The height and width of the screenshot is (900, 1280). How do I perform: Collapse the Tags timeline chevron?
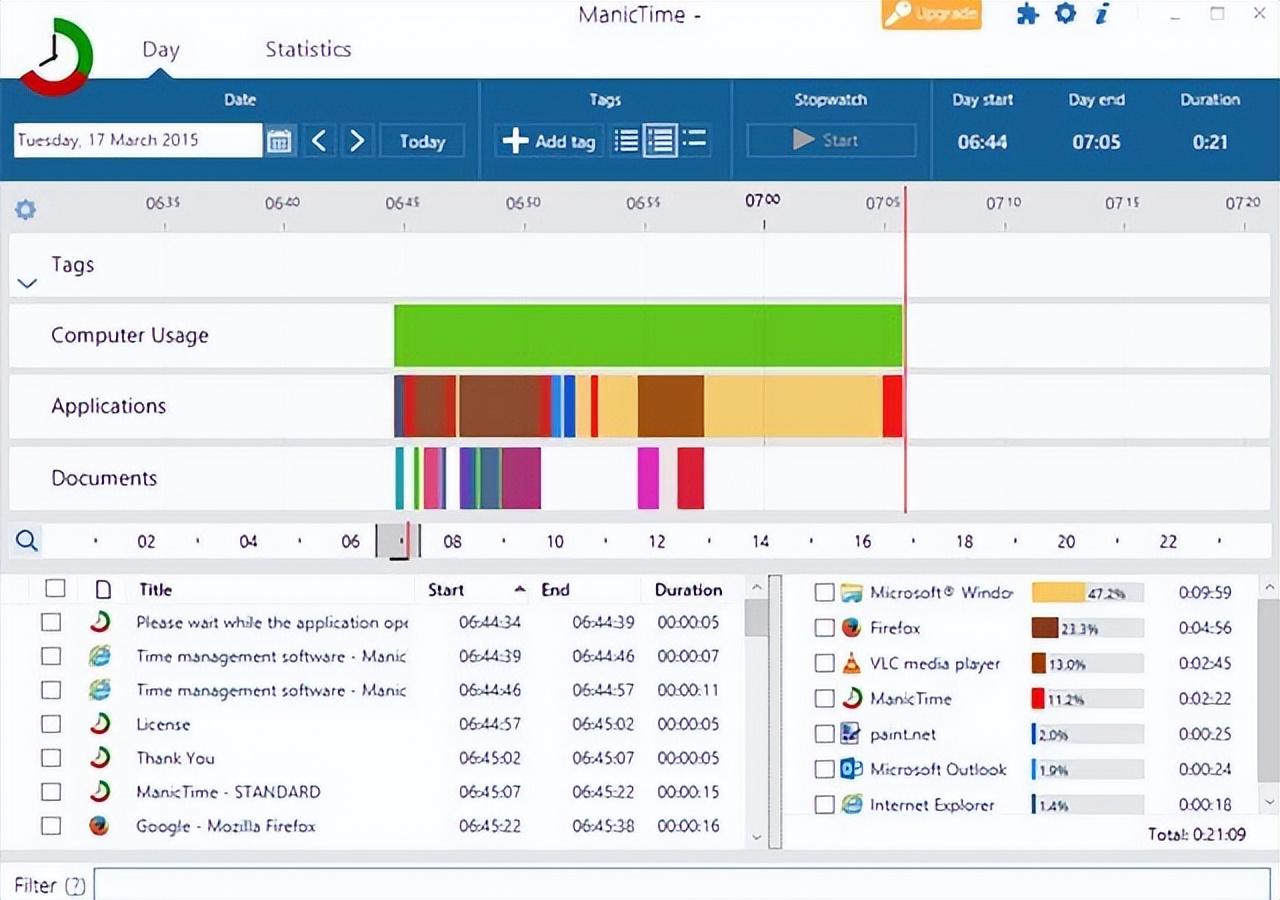click(x=27, y=284)
